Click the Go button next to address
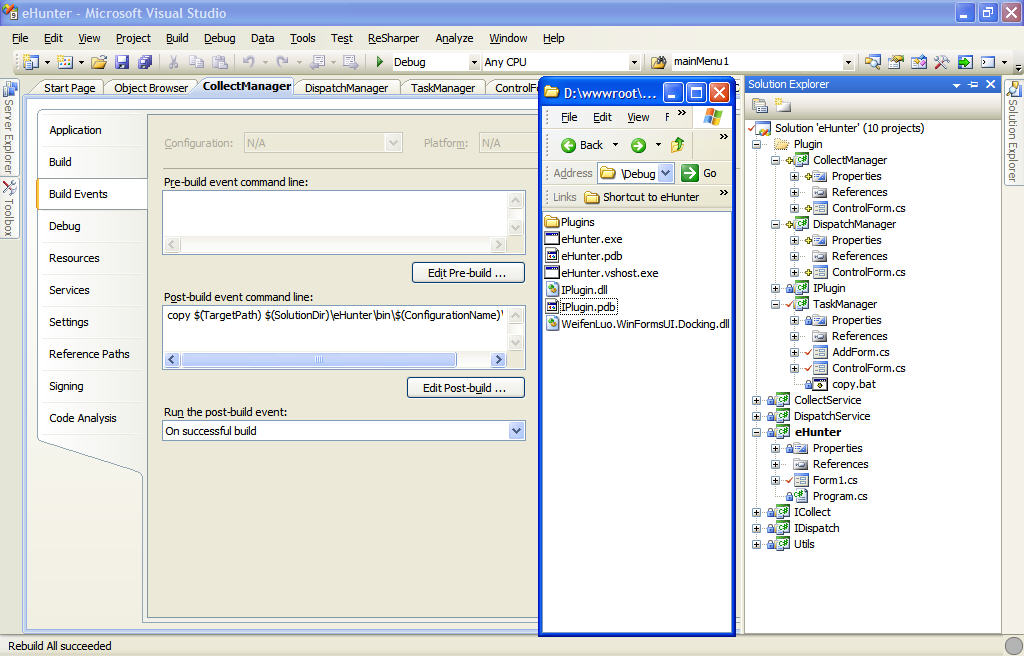Image resolution: width=1024 pixels, height=656 pixels. coord(699,173)
